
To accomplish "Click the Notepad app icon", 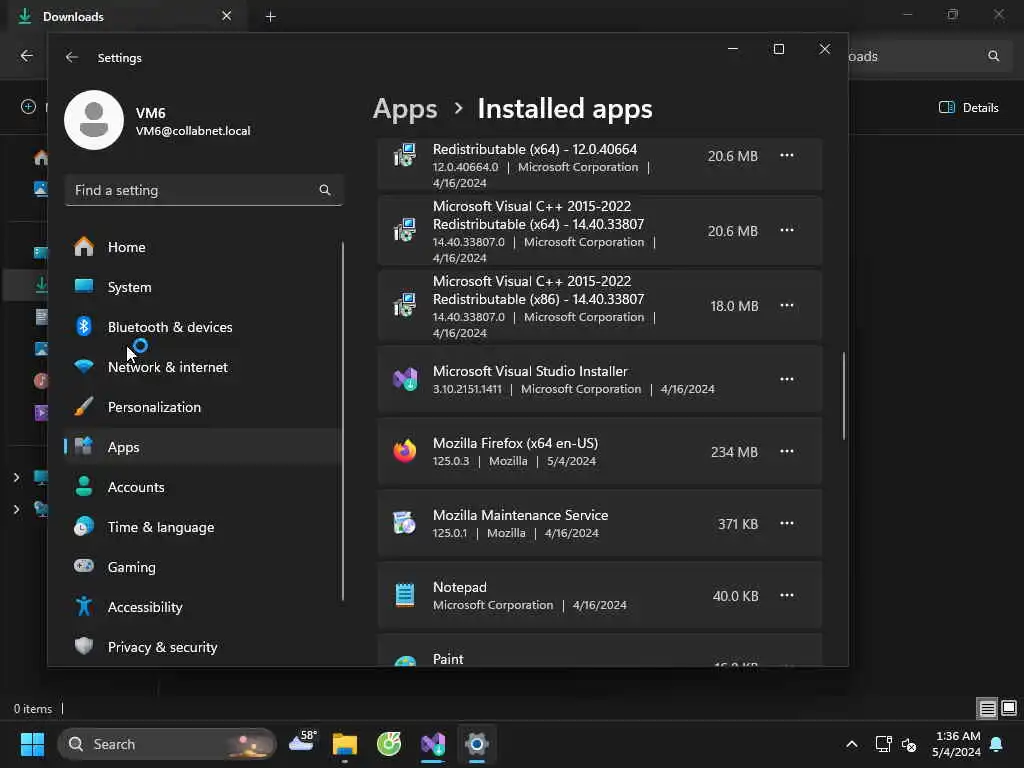I will pos(405,595).
